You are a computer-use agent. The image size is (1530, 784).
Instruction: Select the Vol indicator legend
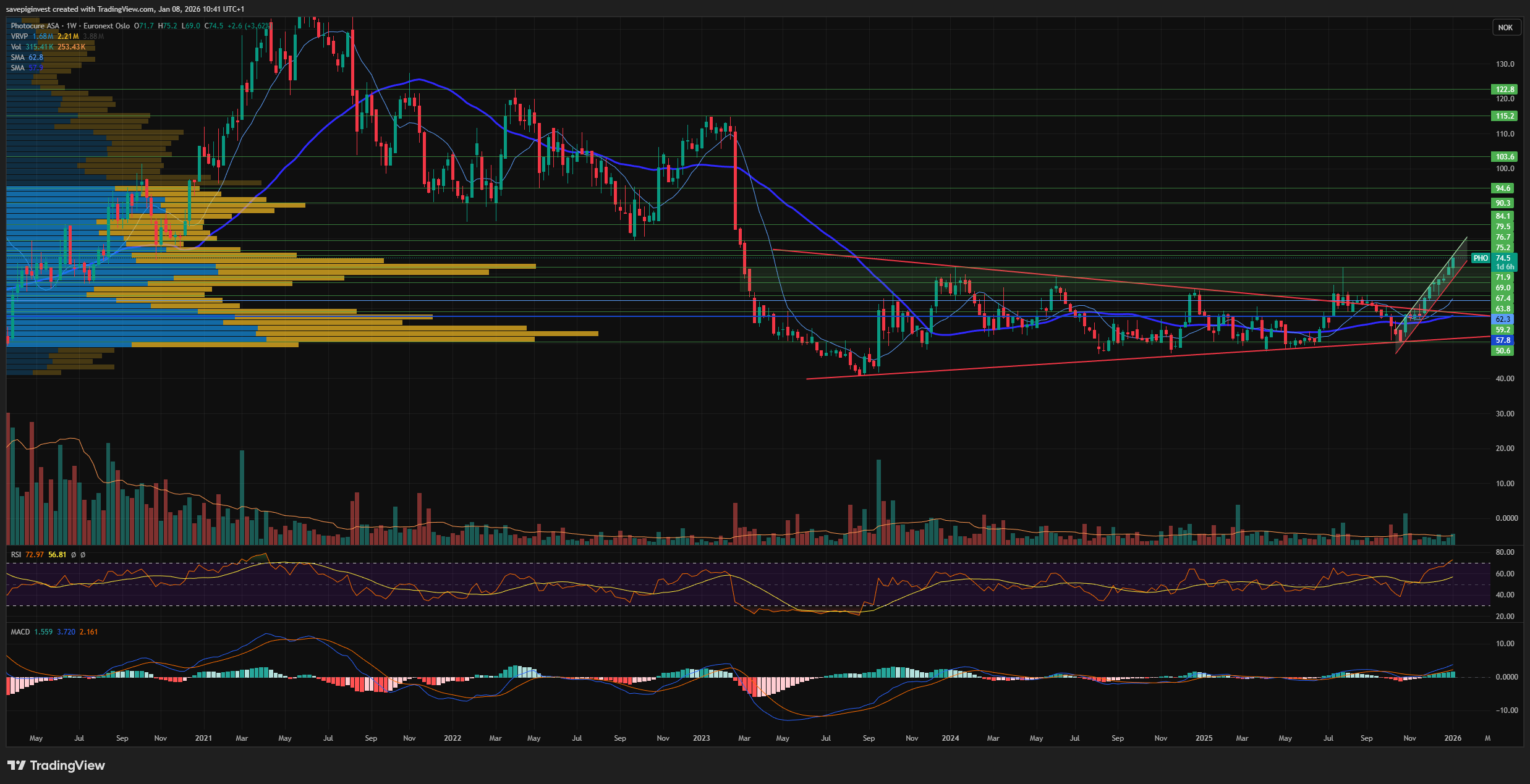tap(16, 47)
